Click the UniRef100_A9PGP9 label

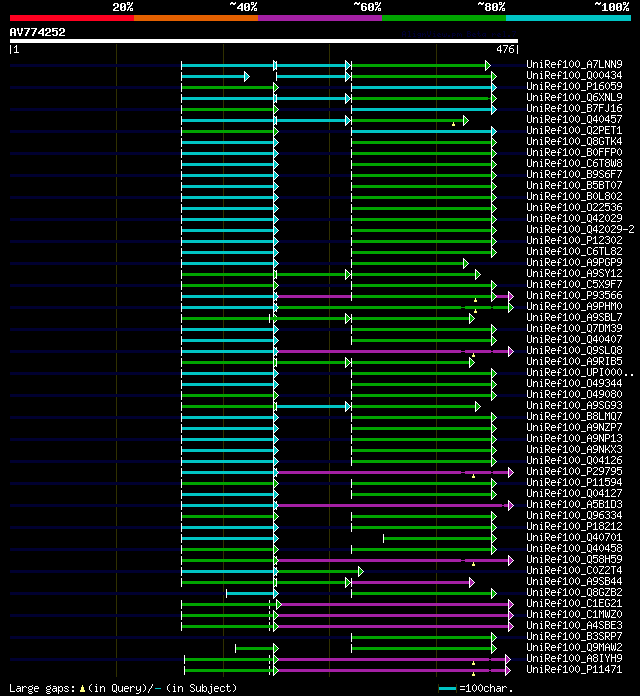pyautogui.click(x=574, y=262)
